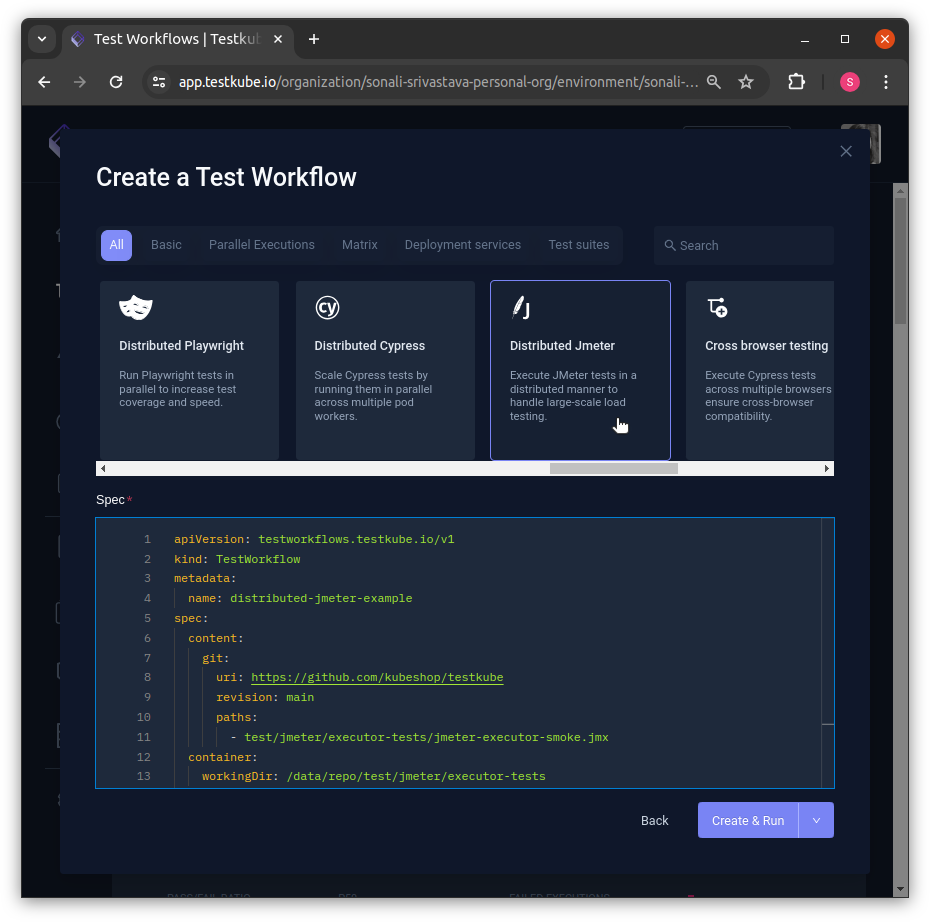Open the Deployment services tab
The image size is (930, 922).
[x=463, y=245]
